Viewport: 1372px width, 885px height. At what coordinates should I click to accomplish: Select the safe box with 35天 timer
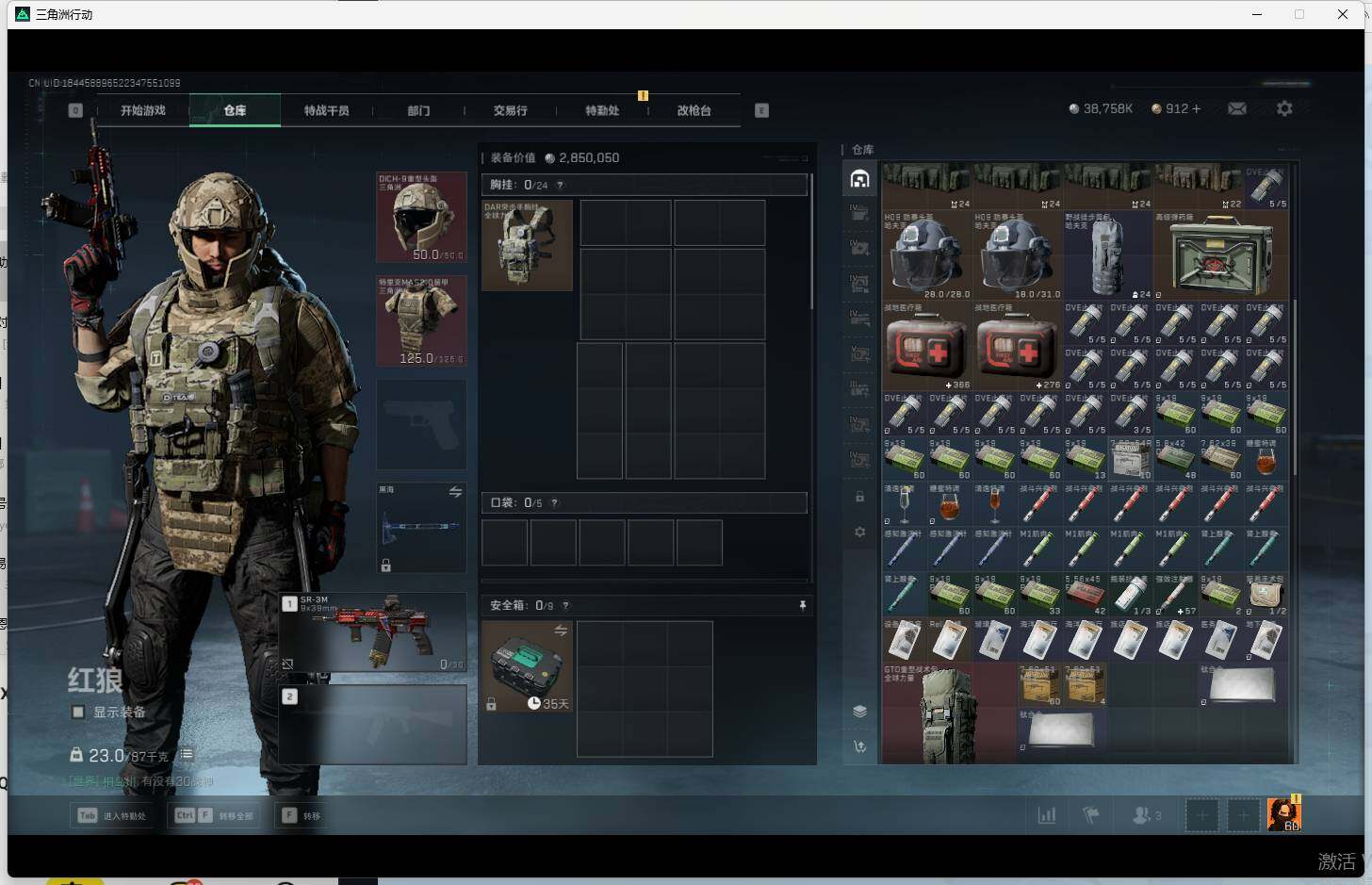pos(527,666)
